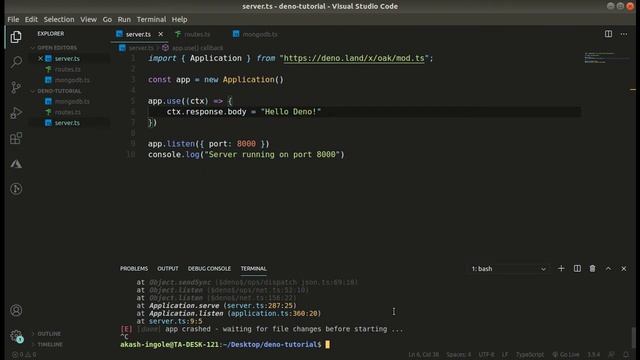Create a new terminal with plus icon
Viewport: 640px width, 360px height.
(561, 269)
